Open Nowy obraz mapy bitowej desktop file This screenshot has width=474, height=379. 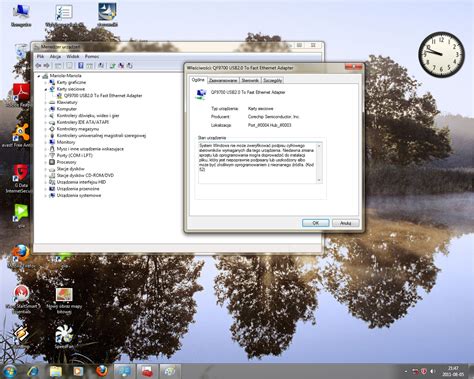pos(64,300)
